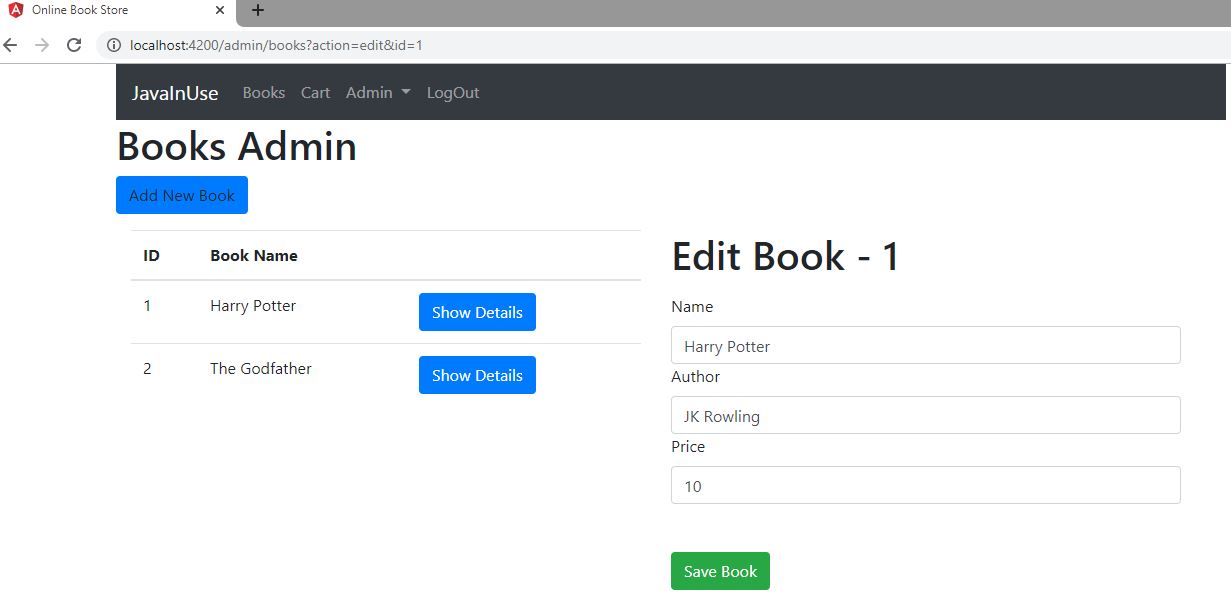Click the Angular favicon on the tab

point(15,10)
